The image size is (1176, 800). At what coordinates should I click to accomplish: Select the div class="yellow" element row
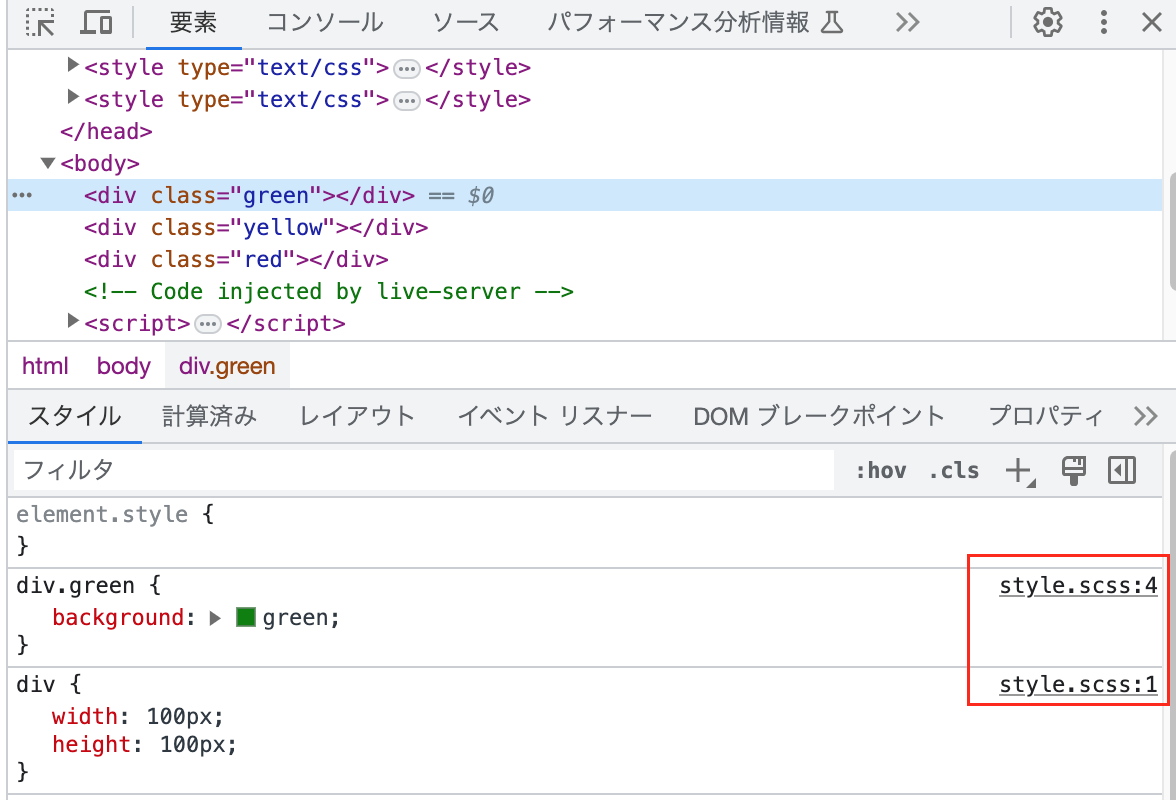click(x=585, y=227)
